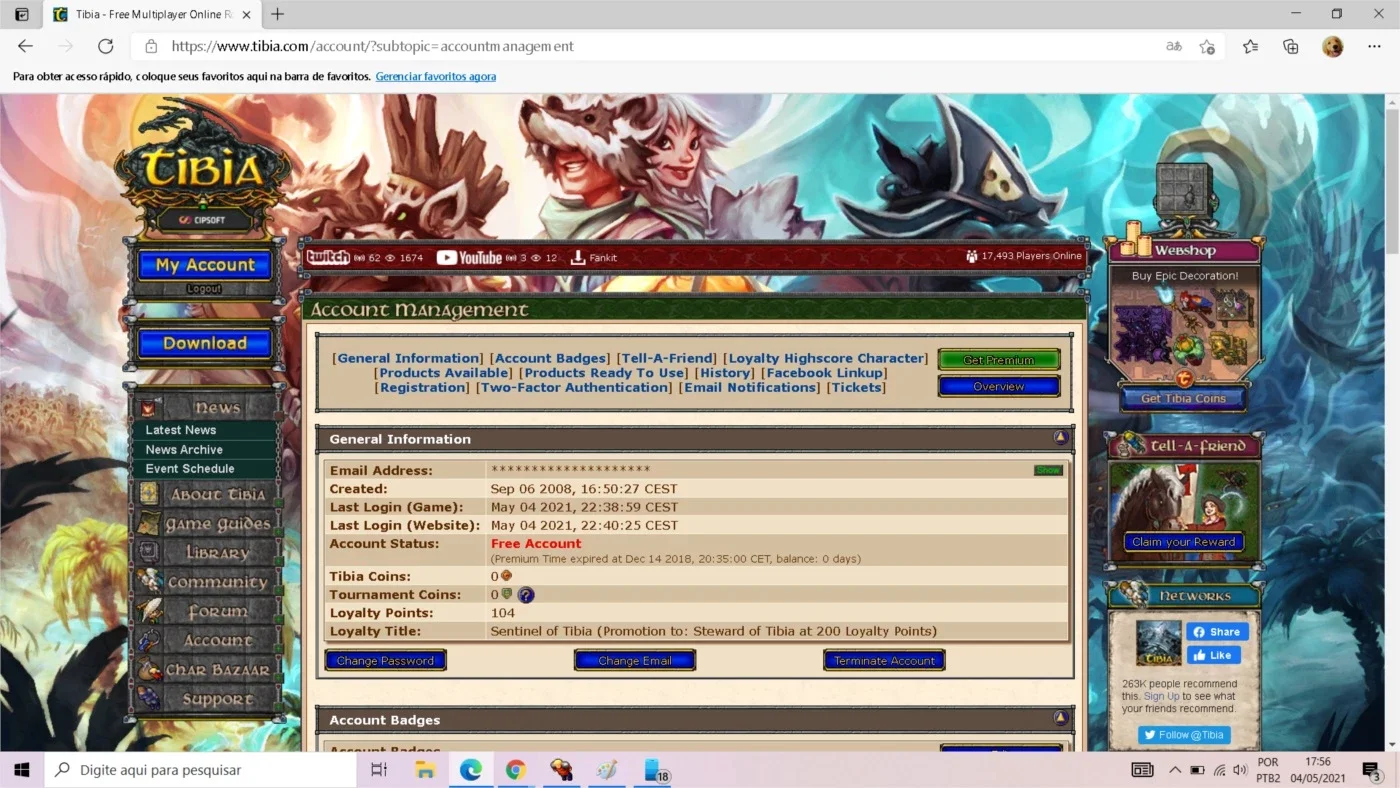The height and width of the screenshot is (788, 1400).
Task: Open the browser profile avatar
Action: [x=1332, y=46]
